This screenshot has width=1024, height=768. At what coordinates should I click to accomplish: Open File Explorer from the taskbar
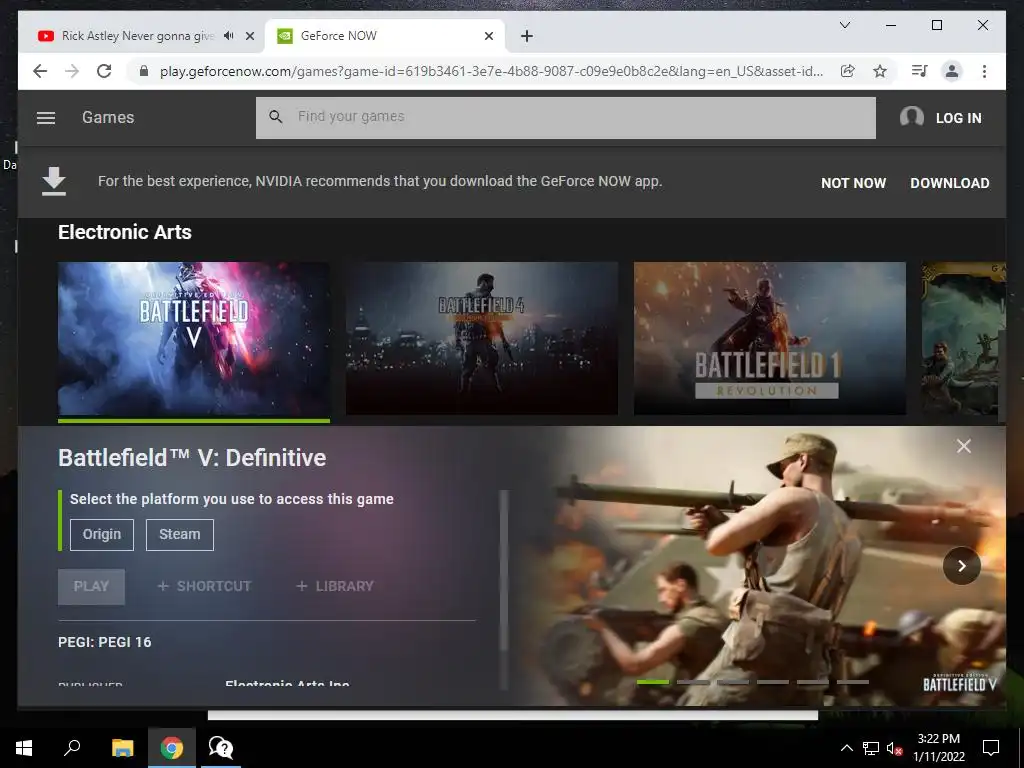pyautogui.click(x=122, y=748)
